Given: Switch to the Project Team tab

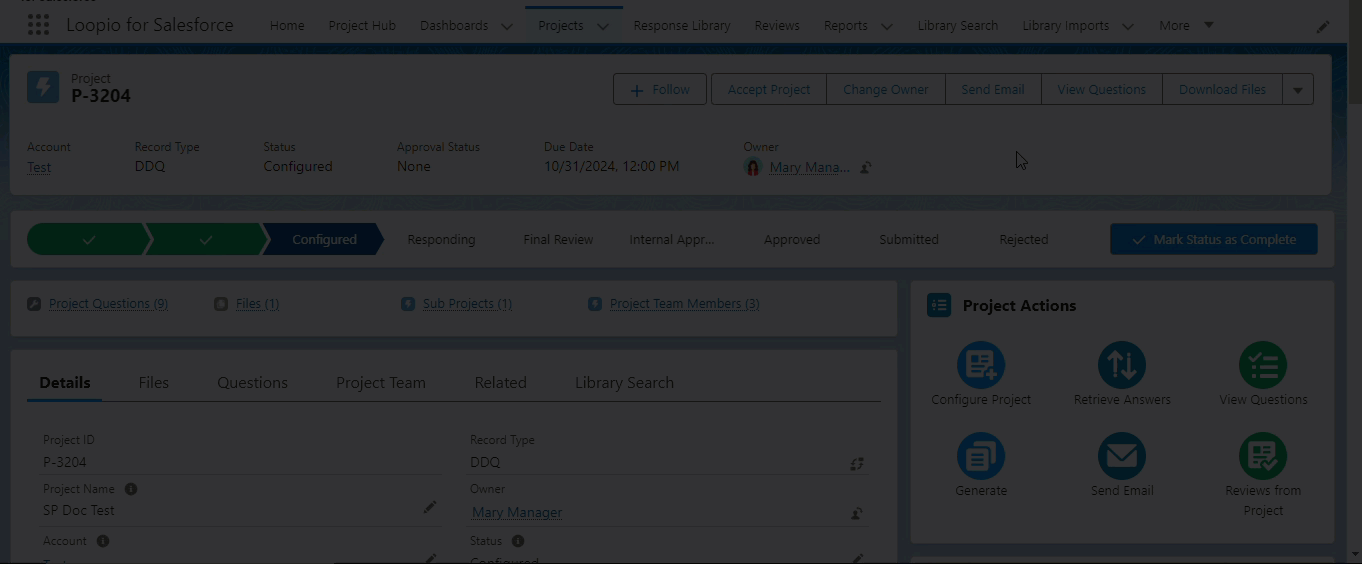Looking at the screenshot, I should (381, 382).
